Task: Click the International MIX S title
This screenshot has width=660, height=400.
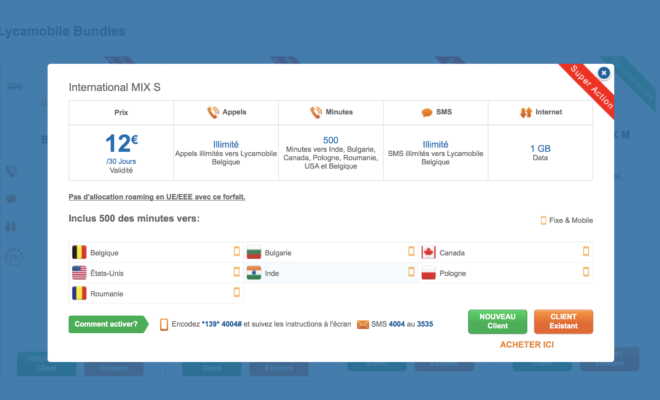Action: (114, 87)
